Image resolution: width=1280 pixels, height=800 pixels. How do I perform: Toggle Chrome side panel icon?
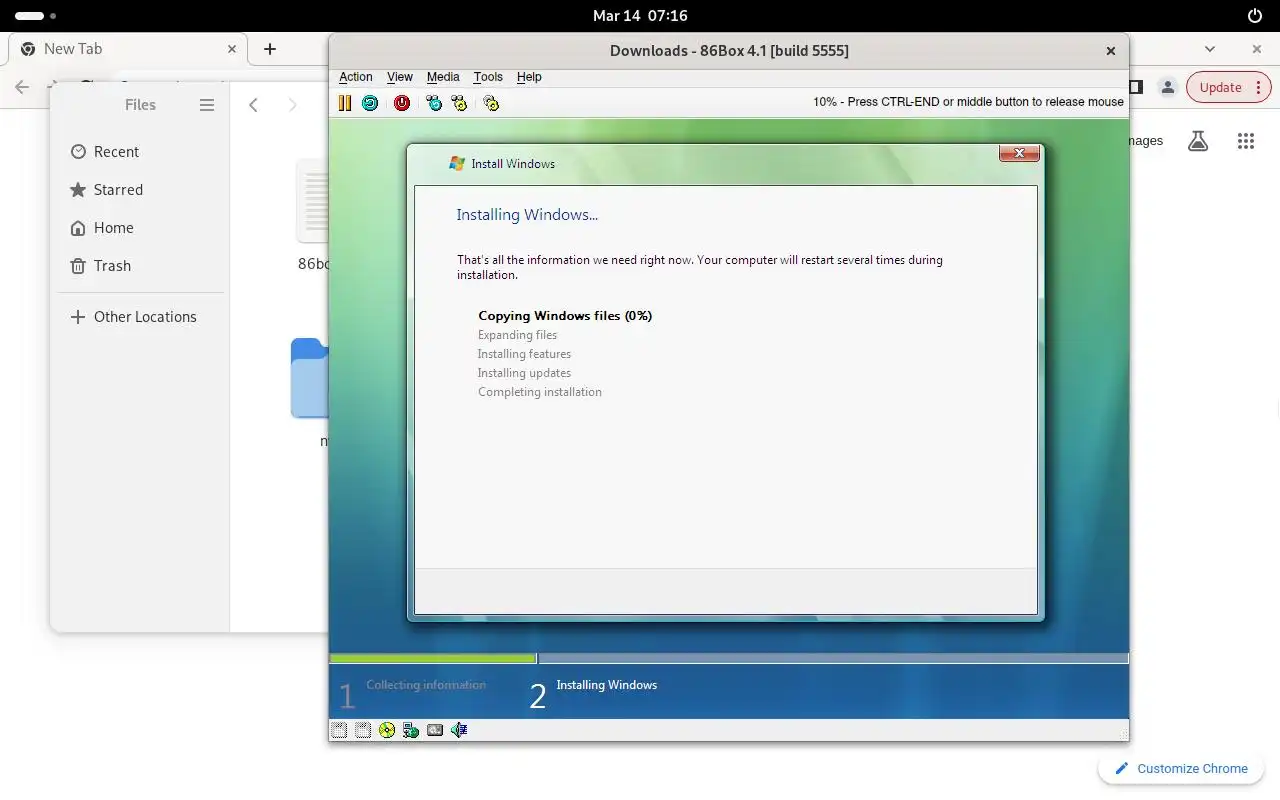(1137, 87)
